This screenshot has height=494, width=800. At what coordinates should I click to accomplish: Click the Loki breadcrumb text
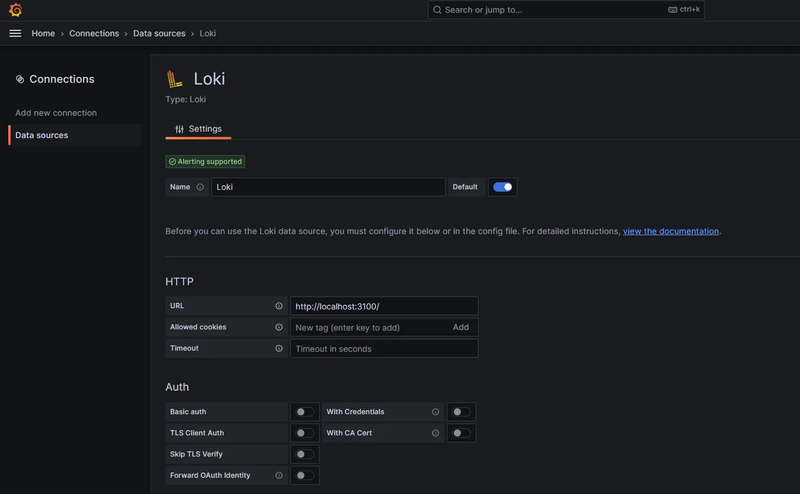click(208, 33)
